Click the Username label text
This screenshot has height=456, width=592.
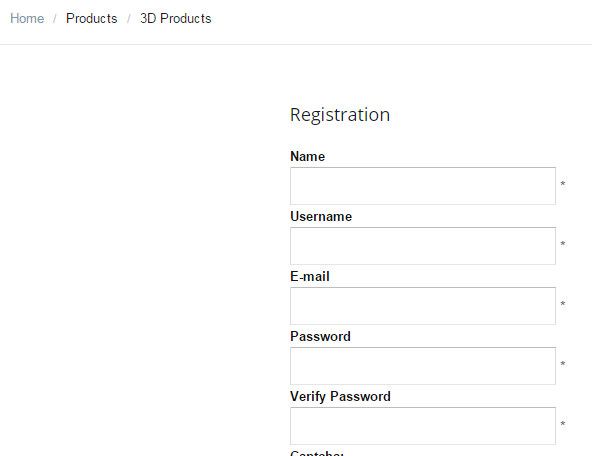[x=321, y=216]
